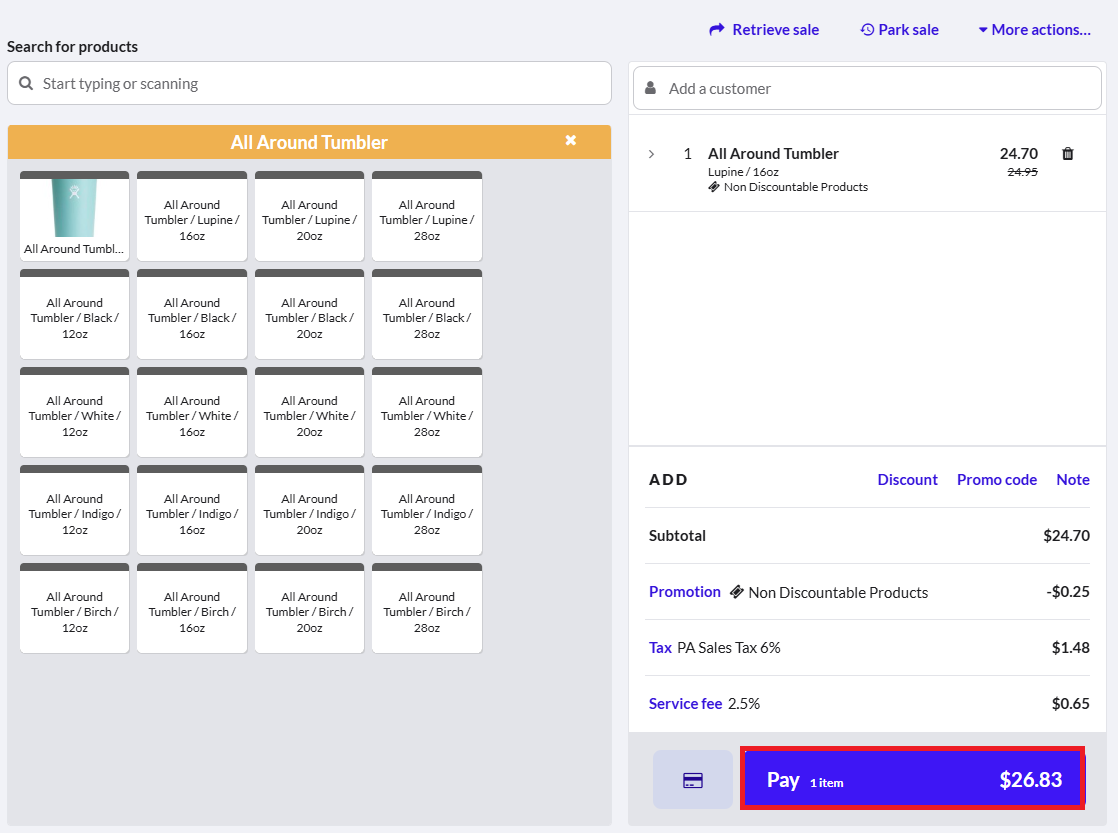The image size is (1118, 833).
Task: Select Tumbler / Indigo / 20oz tile
Action: coord(309,510)
